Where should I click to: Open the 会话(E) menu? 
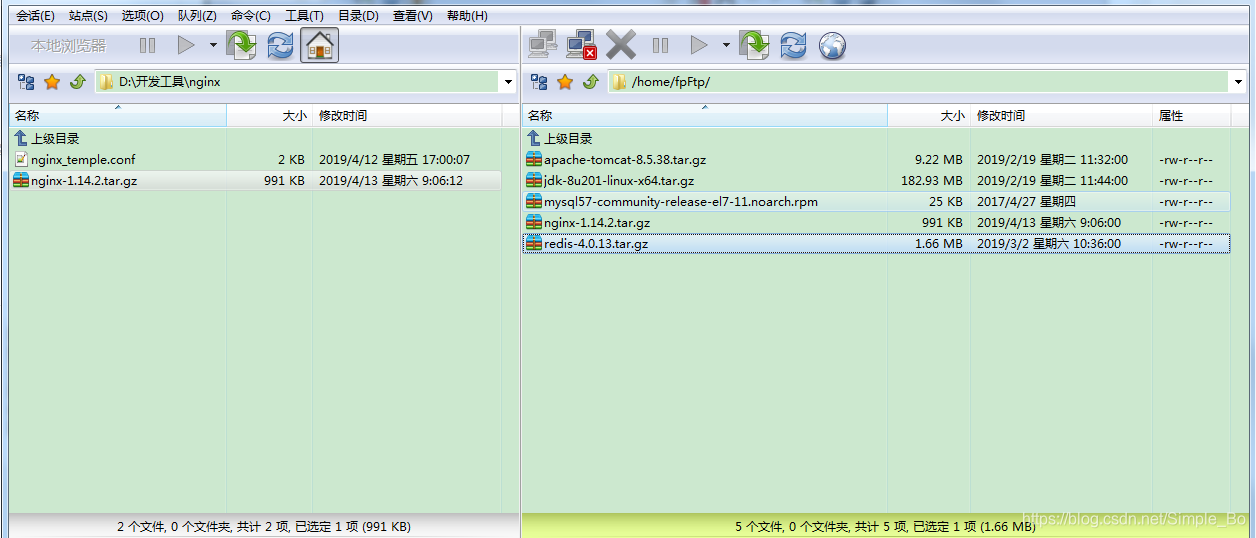(35, 16)
